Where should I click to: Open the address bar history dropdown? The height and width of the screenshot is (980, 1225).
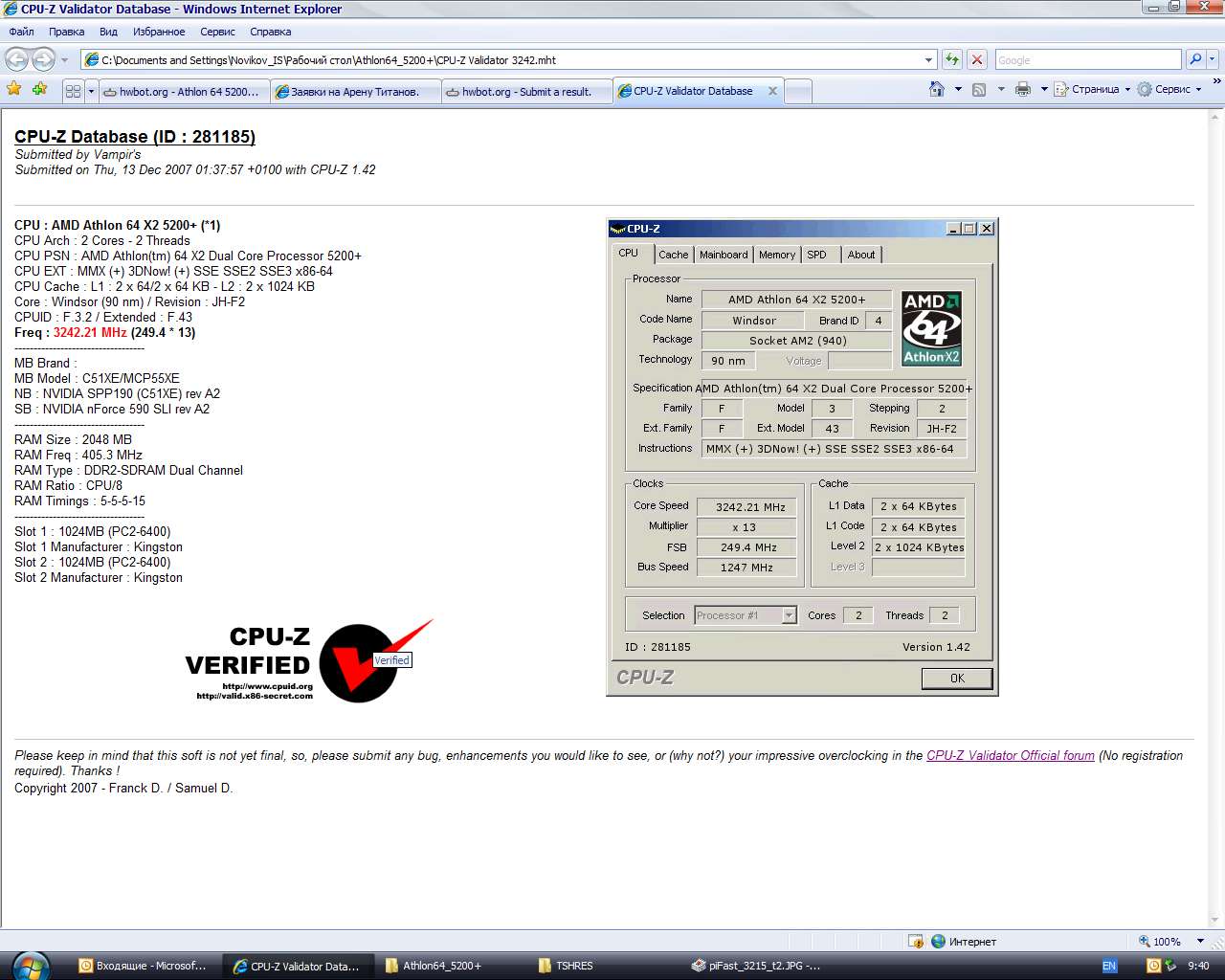(928, 59)
